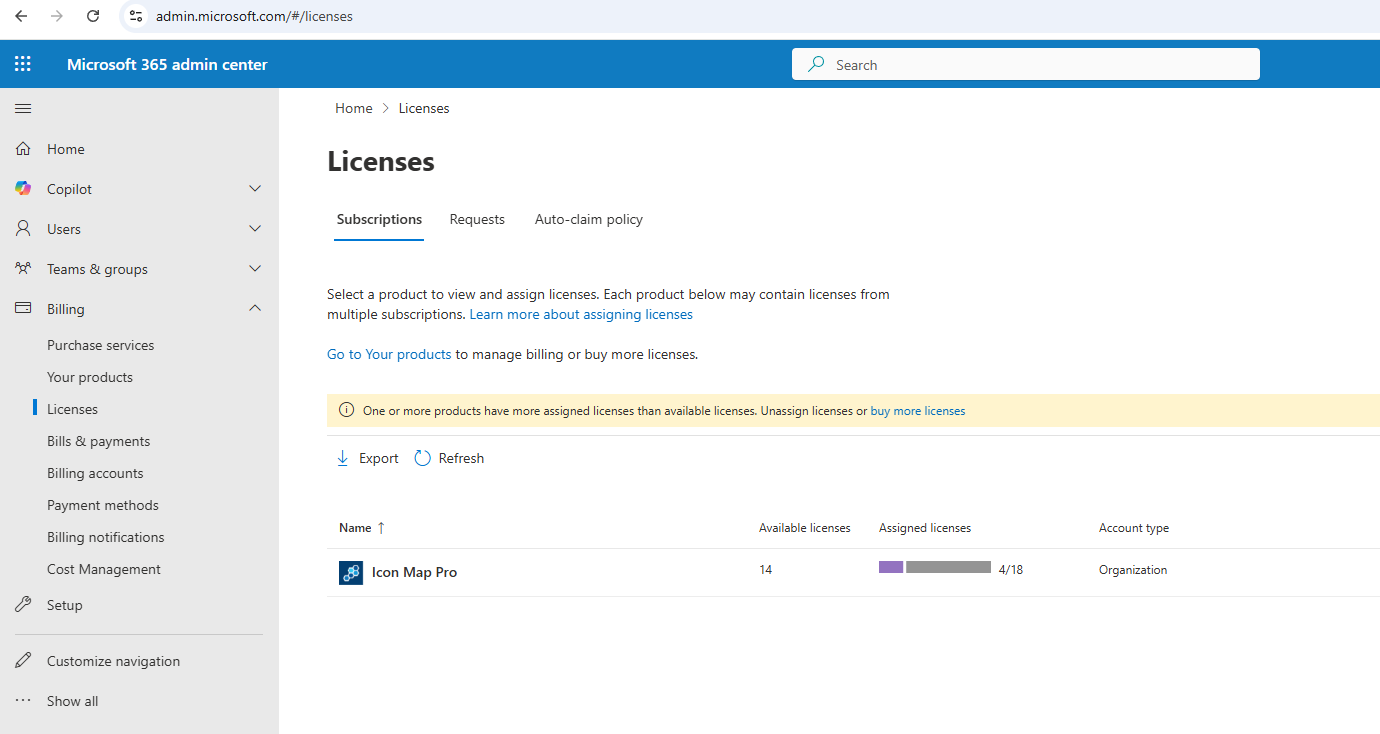Screen dimensions: 1380x734
Task: Click the Icon Map Pro product icon
Action: 351,573
